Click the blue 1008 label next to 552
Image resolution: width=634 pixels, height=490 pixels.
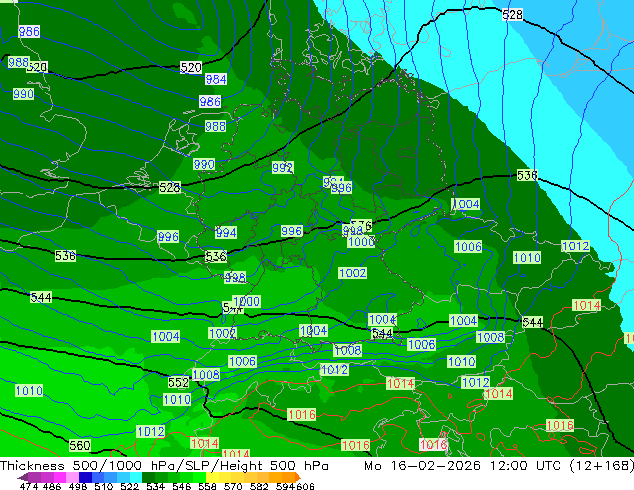click(206, 375)
